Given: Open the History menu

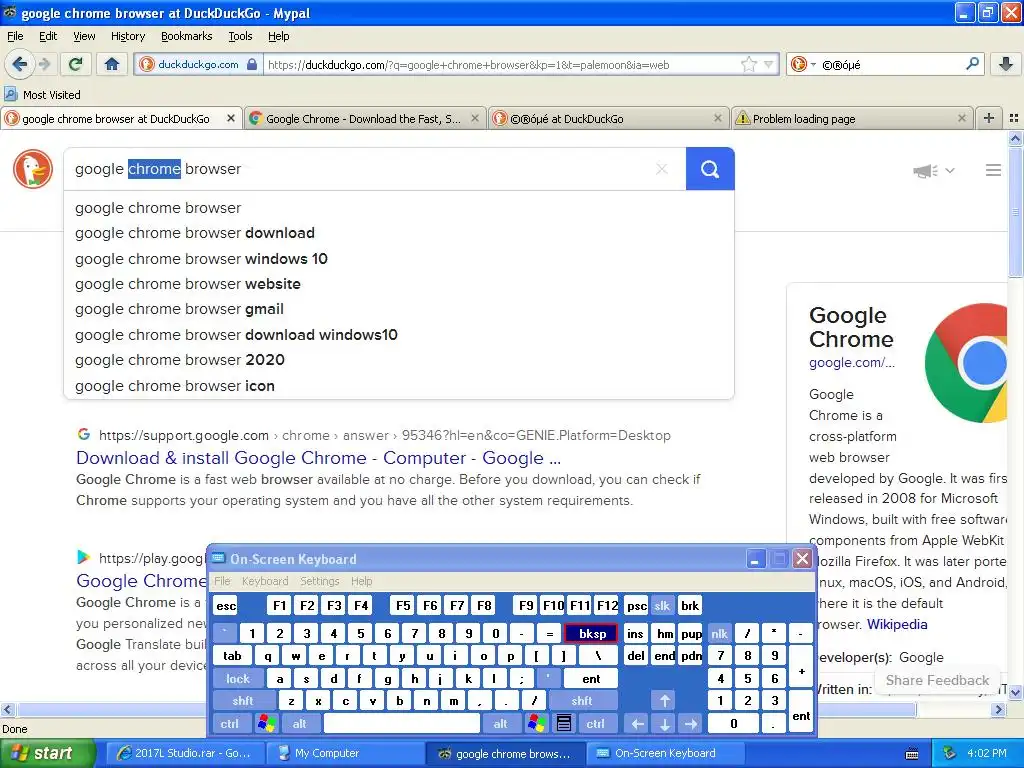Looking at the screenshot, I should tap(127, 36).
